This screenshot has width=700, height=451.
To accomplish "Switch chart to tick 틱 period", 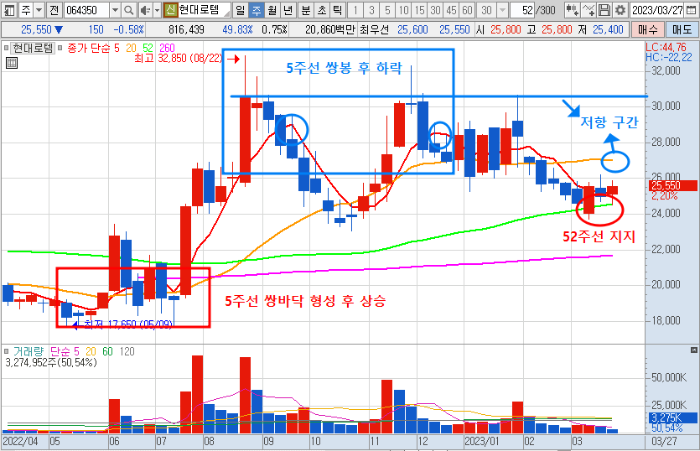I will pos(338,9).
